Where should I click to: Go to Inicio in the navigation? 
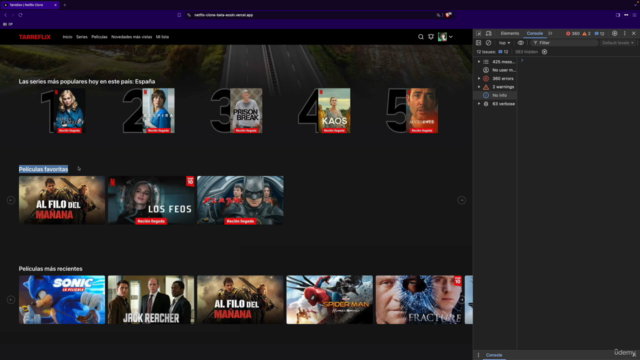67,37
